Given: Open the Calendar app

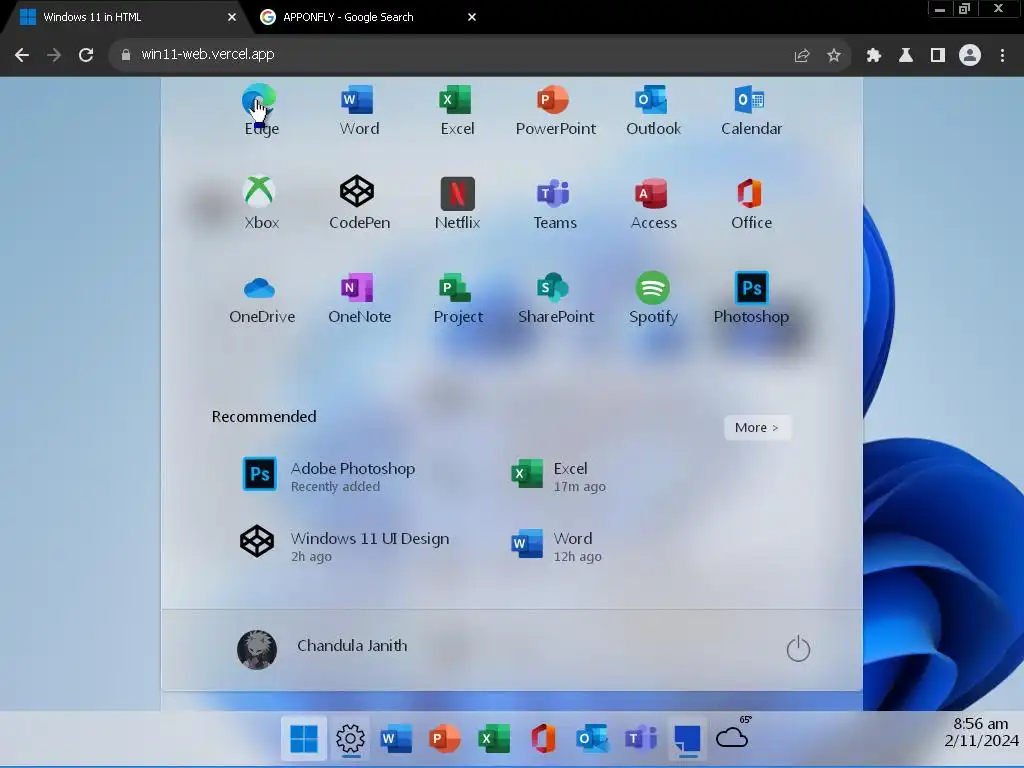Looking at the screenshot, I should (x=751, y=109).
